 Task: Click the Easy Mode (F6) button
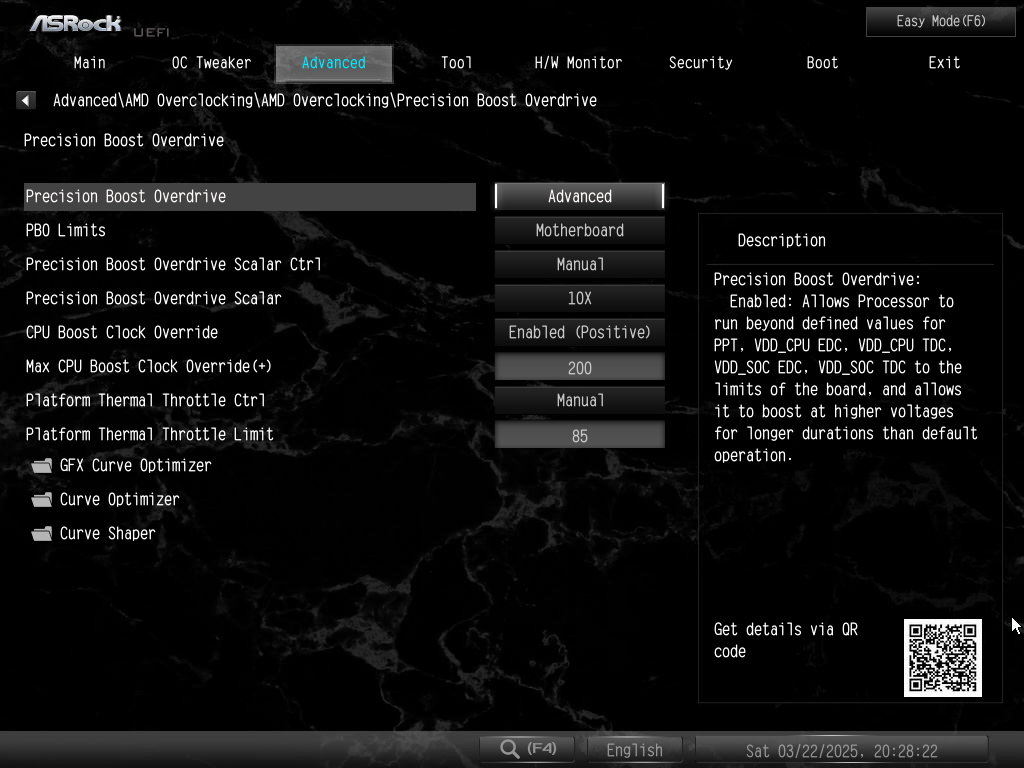tap(940, 22)
